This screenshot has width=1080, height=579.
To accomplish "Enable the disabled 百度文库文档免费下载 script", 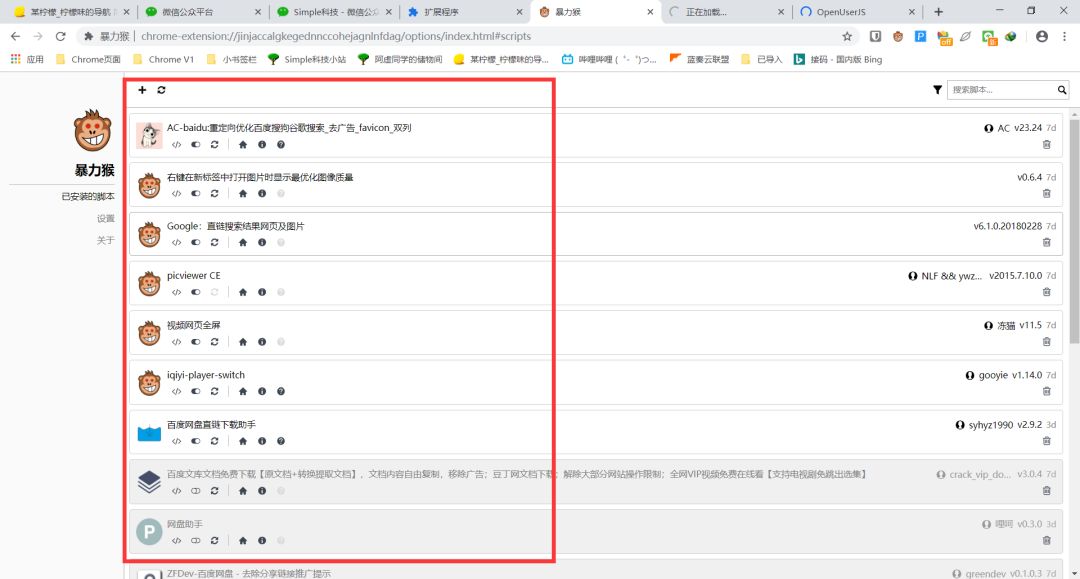I will pos(196,491).
